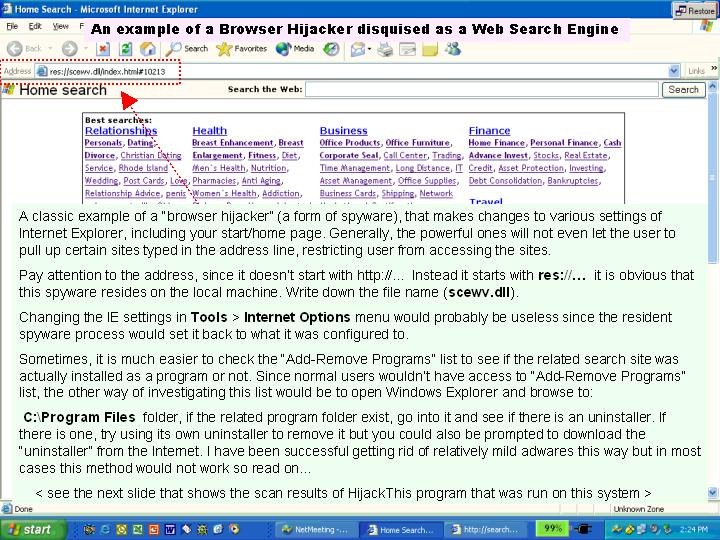This screenshot has width=720, height=540.
Task: Open the Relationships category link
Action: tap(121, 130)
